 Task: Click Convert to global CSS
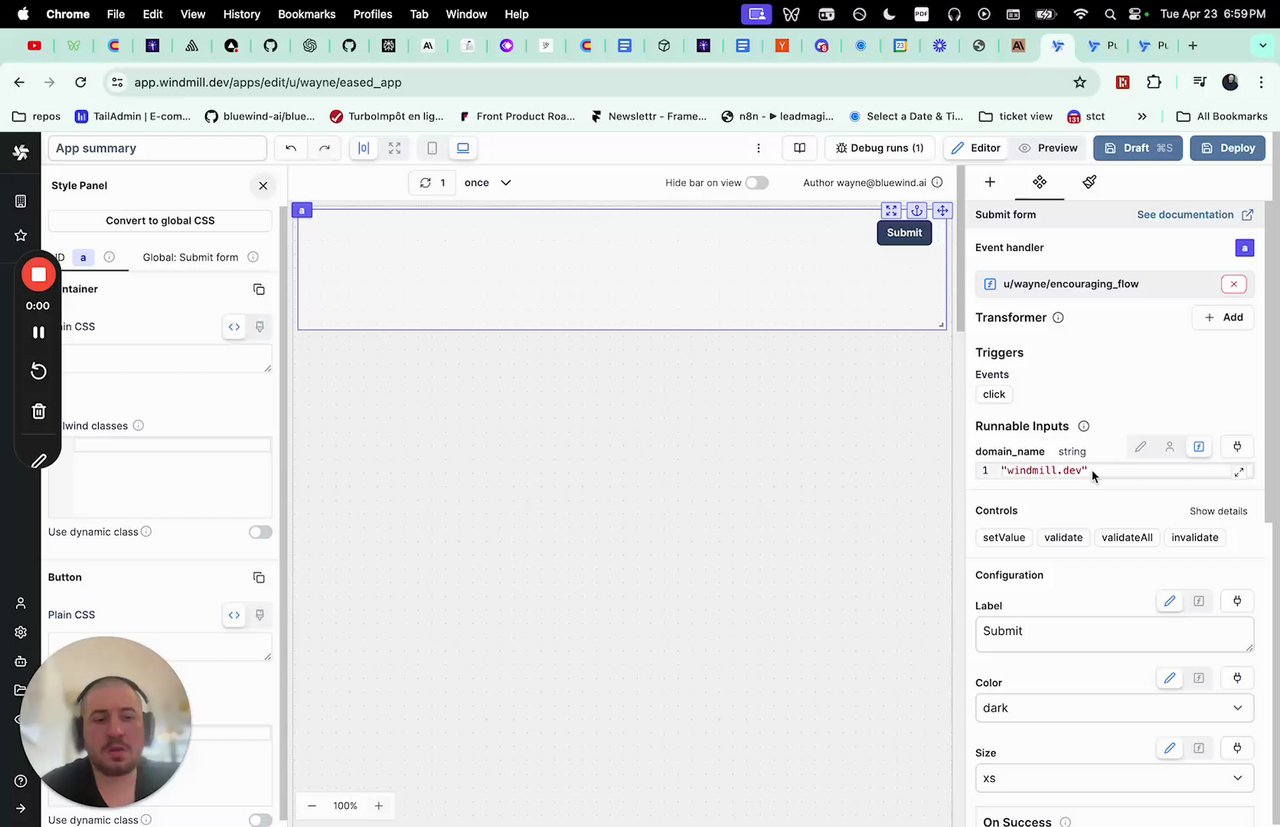[160, 220]
